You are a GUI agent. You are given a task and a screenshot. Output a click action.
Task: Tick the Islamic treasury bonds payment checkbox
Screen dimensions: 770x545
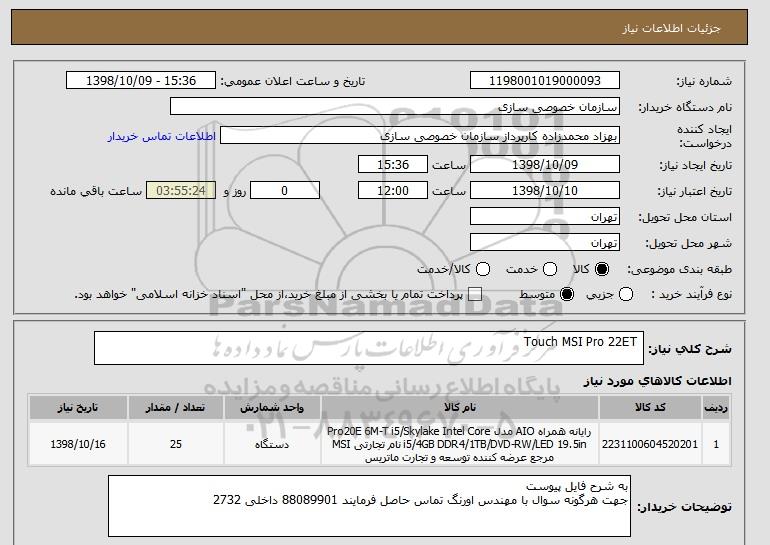click(475, 295)
